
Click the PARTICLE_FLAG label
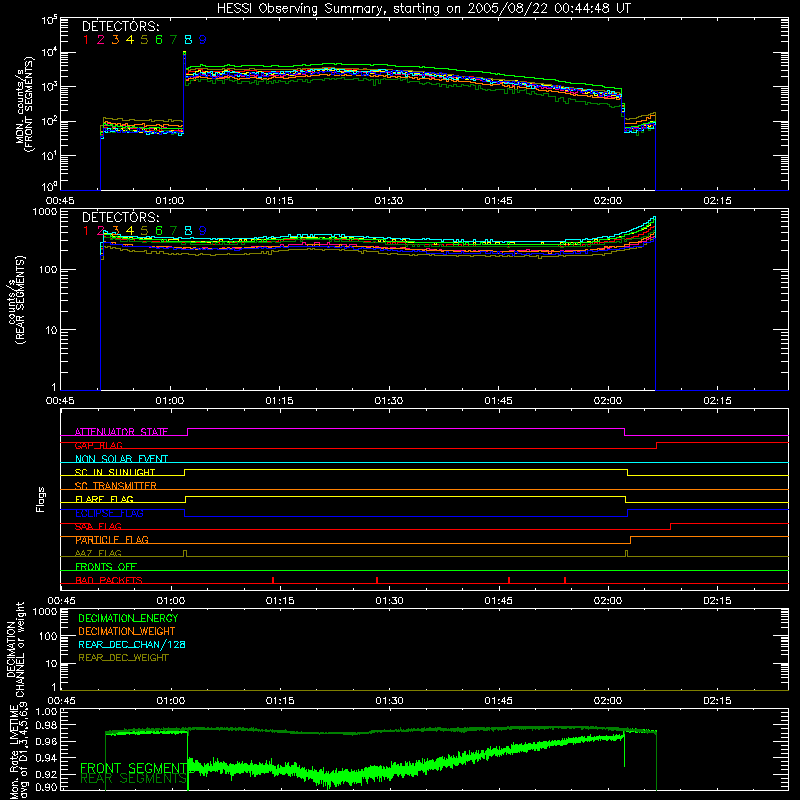coord(112,540)
